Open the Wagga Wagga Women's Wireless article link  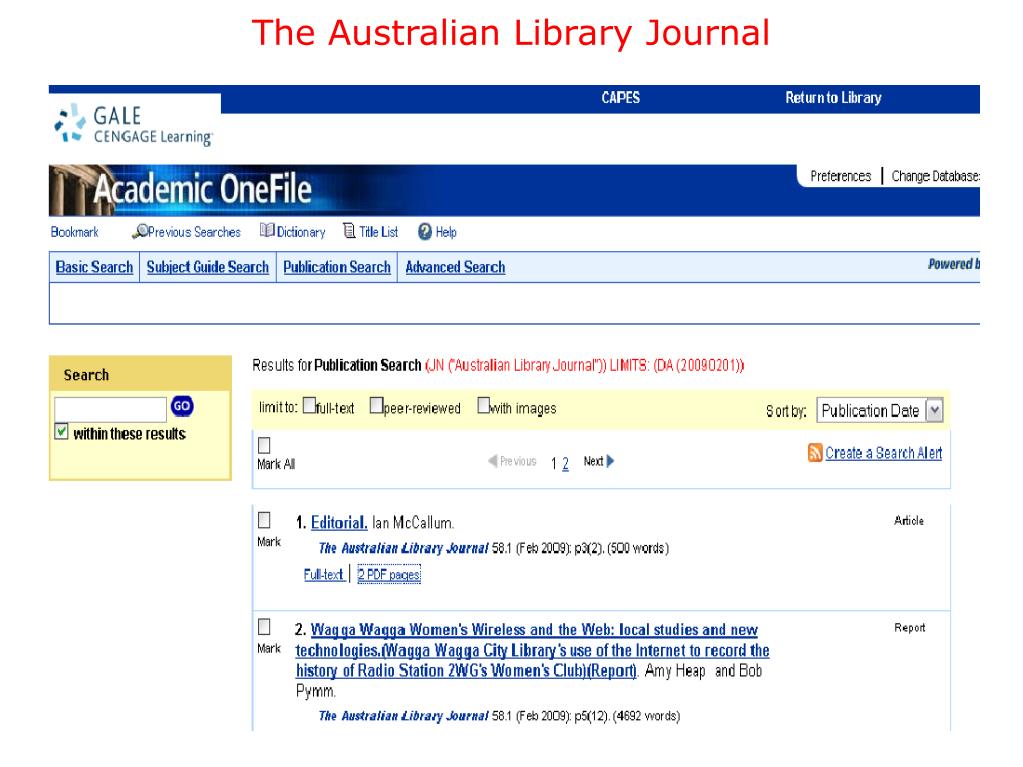[x=532, y=650]
